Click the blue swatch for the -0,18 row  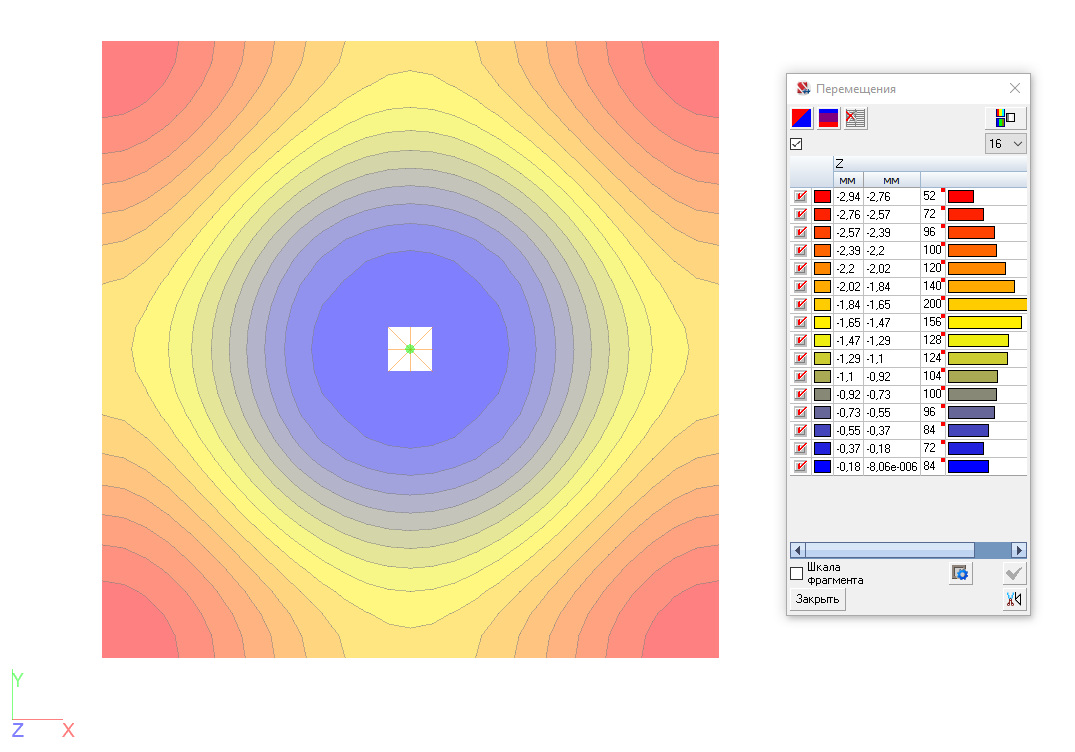[x=822, y=466]
